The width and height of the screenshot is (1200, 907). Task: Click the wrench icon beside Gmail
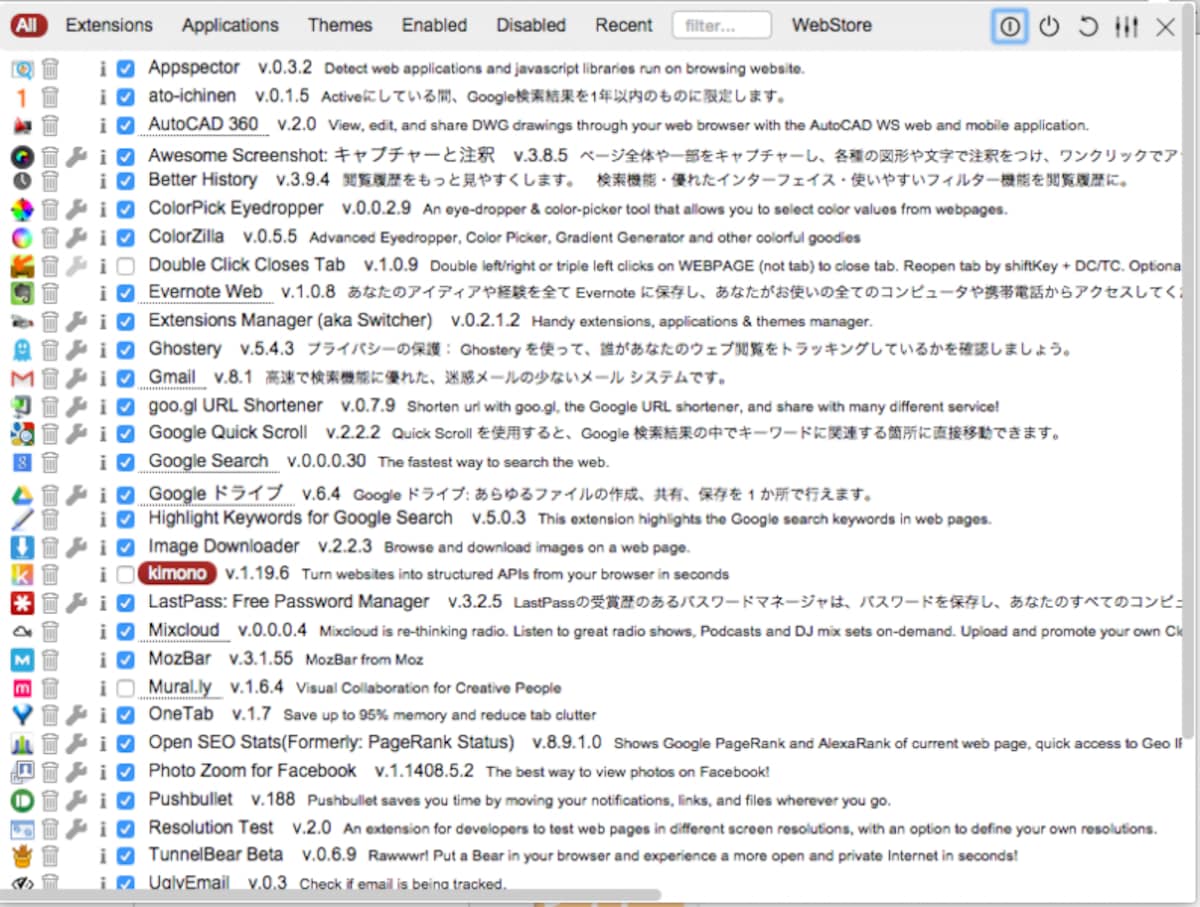pyautogui.click(x=76, y=379)
